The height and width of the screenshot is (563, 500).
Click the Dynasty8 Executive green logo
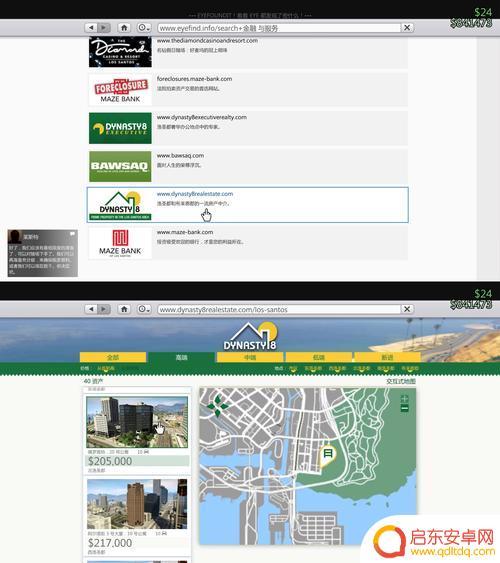coord(120,128)
